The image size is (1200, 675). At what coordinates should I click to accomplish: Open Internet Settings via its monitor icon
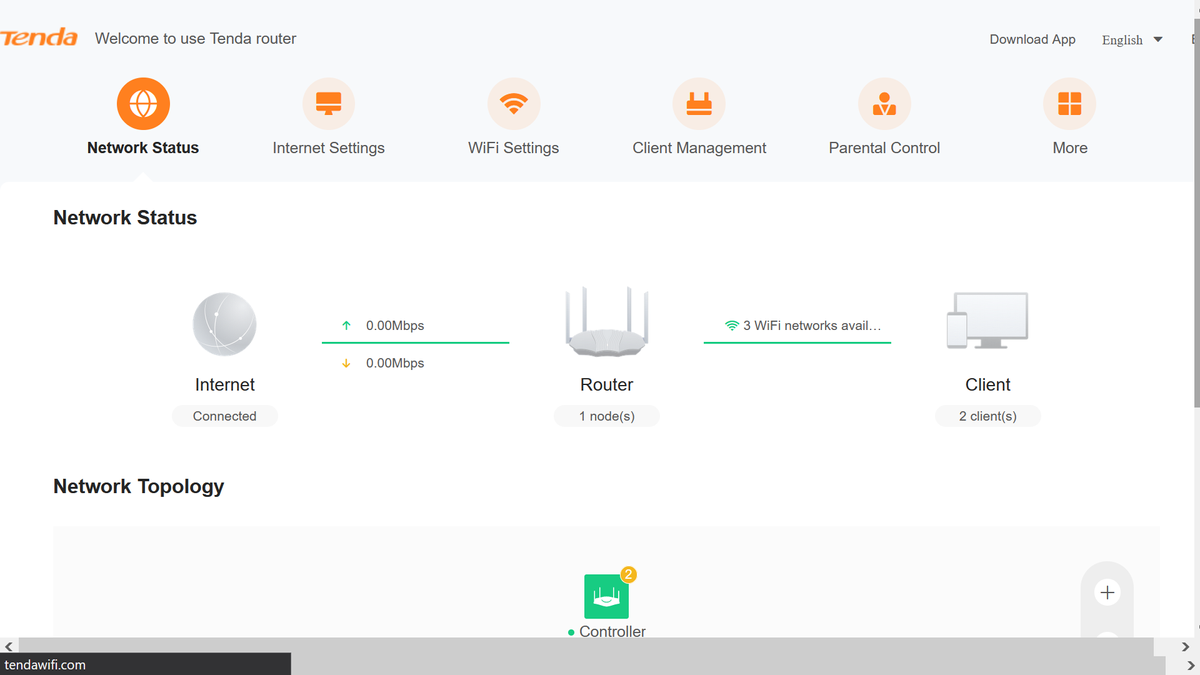tap(328, 103)
